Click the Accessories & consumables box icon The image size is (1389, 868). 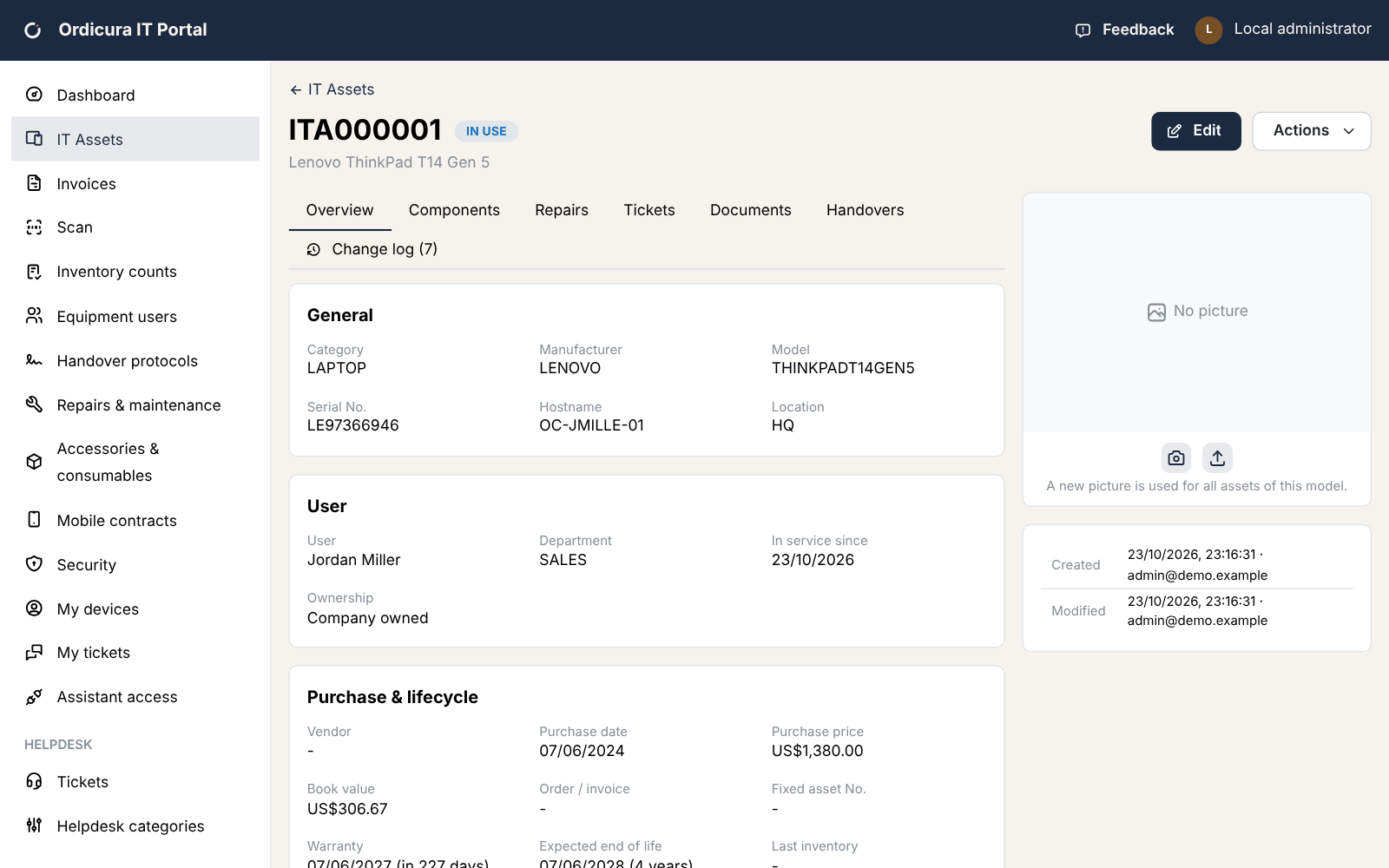coord(34,462)
